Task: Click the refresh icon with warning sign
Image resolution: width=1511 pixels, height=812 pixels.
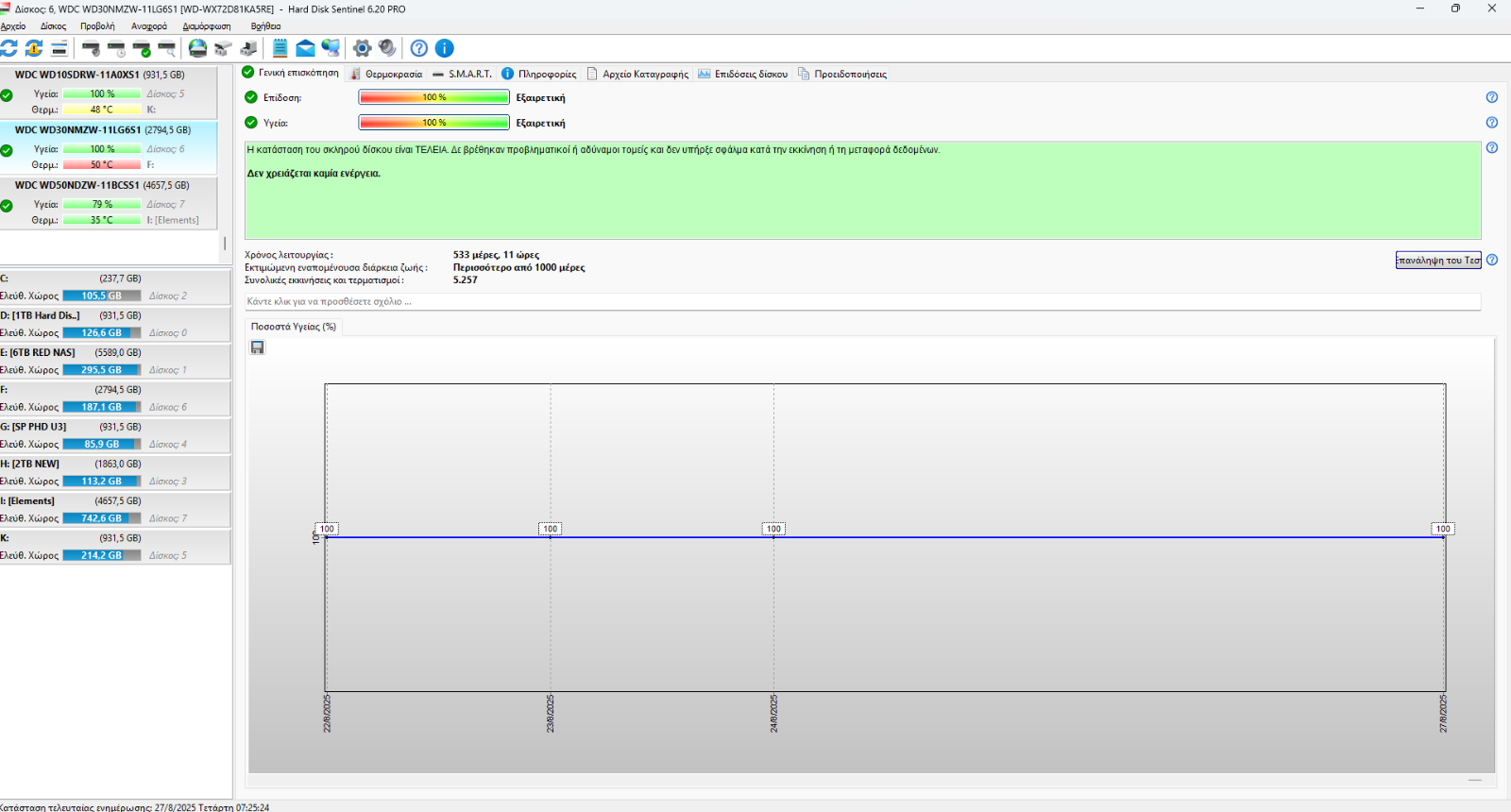Action: click(x=34, y=48)
